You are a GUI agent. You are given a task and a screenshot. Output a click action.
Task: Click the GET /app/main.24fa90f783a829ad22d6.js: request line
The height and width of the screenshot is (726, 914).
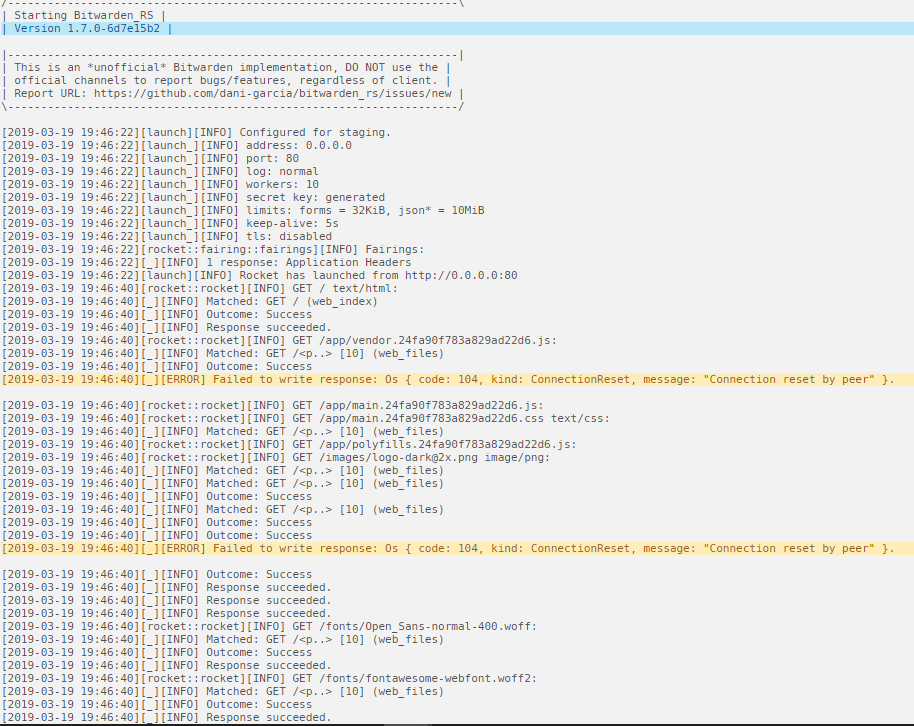273,405
